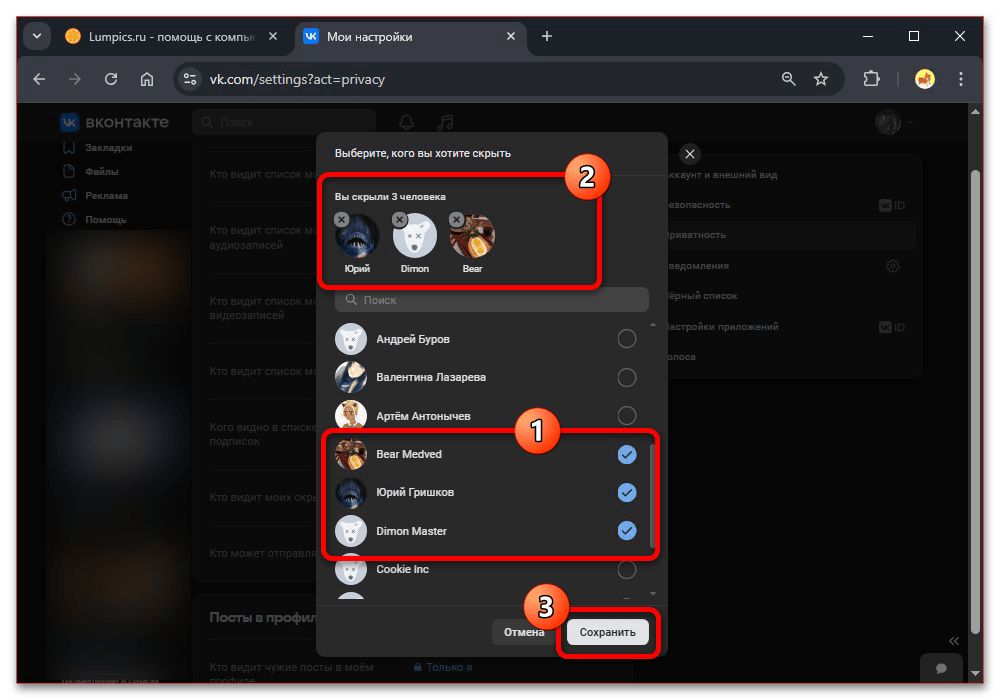The height and width of the screenshot is (700, 1000).
Task: Click the Только я privacy dropdown
Action: pyautogui.click(x=443, y=667)
